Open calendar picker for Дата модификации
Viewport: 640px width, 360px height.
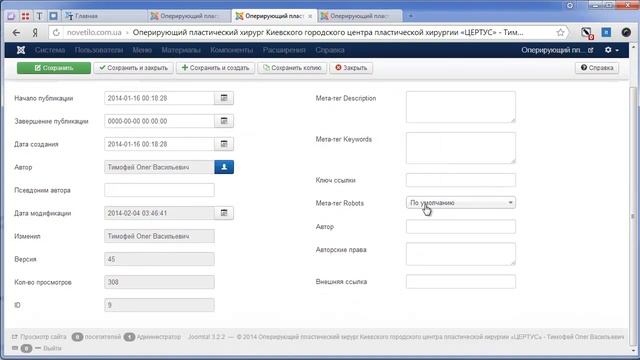point(224,213)
